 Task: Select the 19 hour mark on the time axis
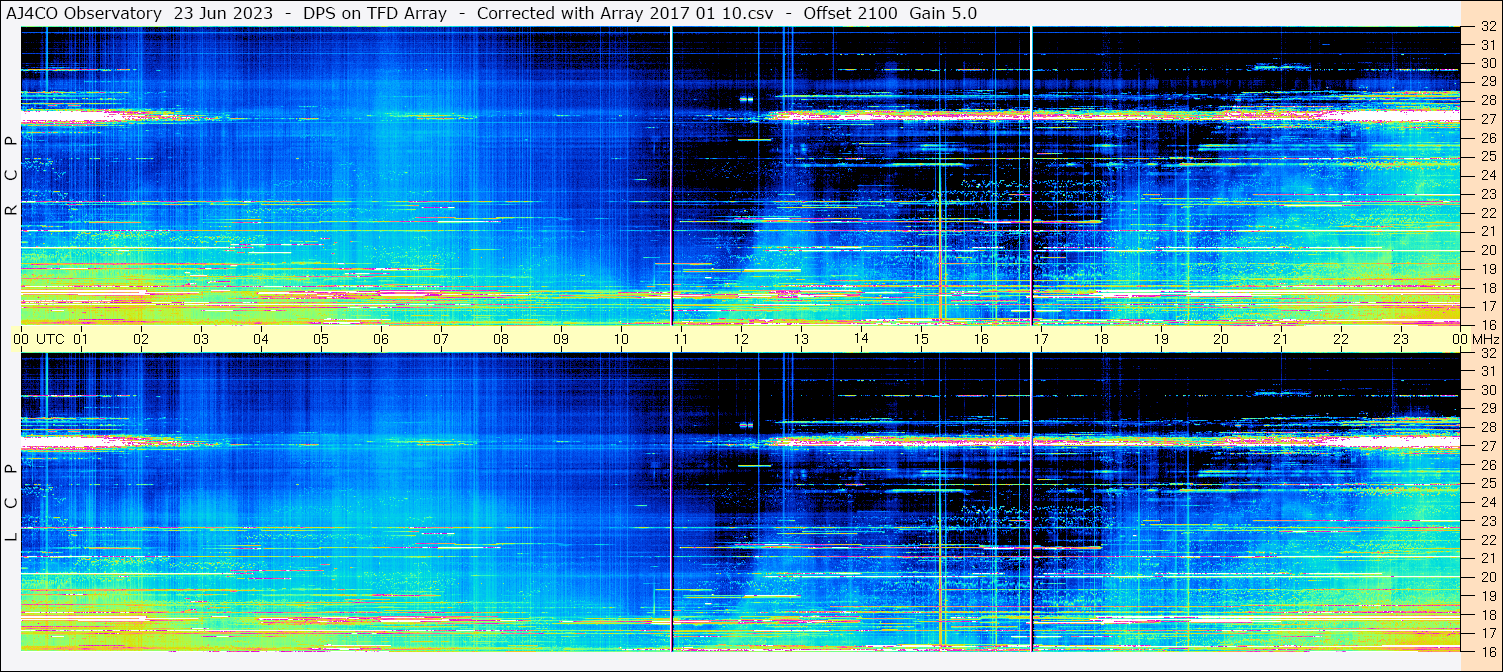point(1161,339)
